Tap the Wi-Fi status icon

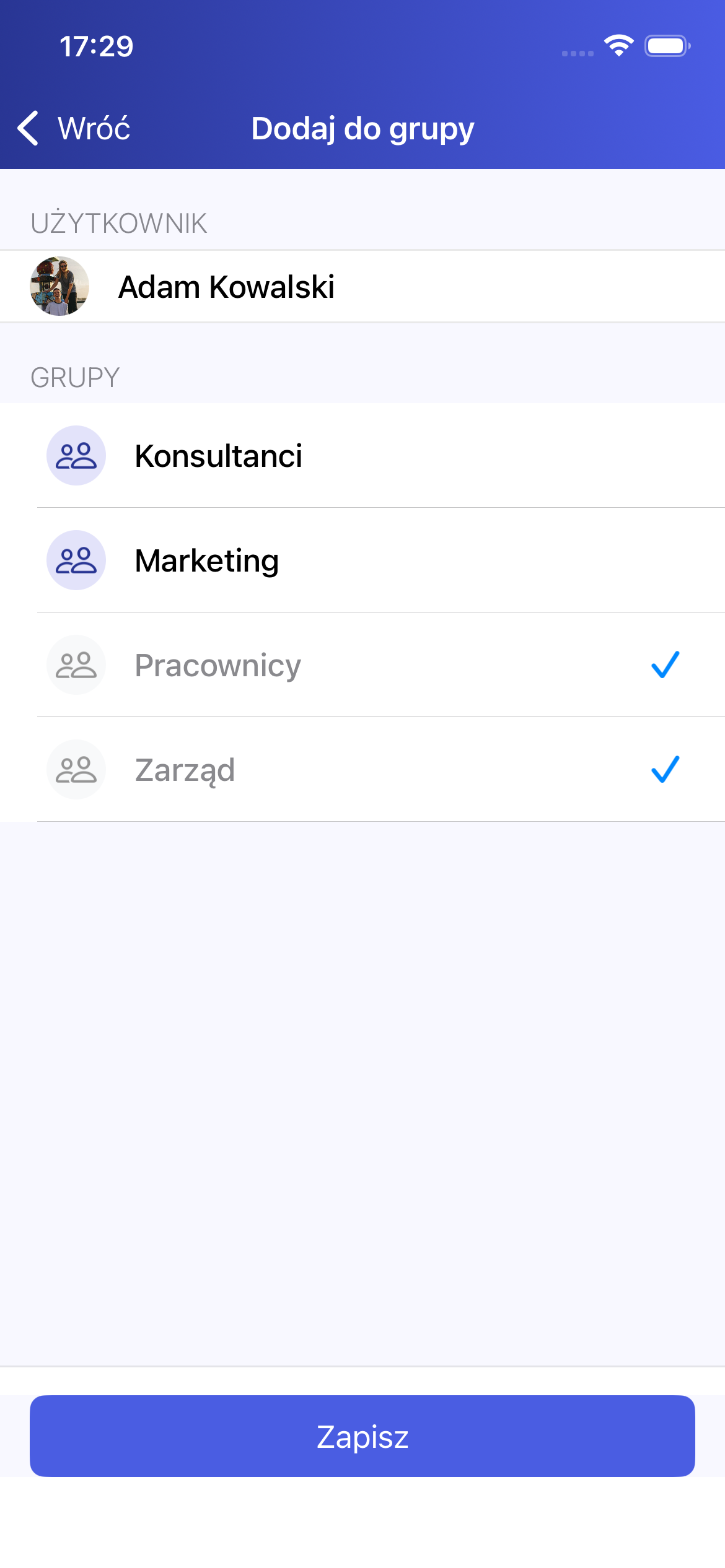click(x=618, y=46)
